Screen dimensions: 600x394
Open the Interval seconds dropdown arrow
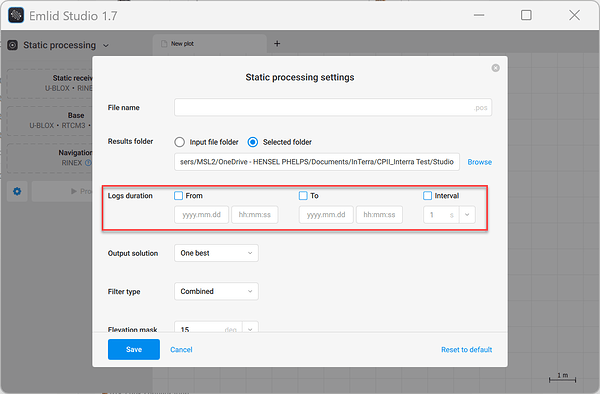(x=467, y=215)
